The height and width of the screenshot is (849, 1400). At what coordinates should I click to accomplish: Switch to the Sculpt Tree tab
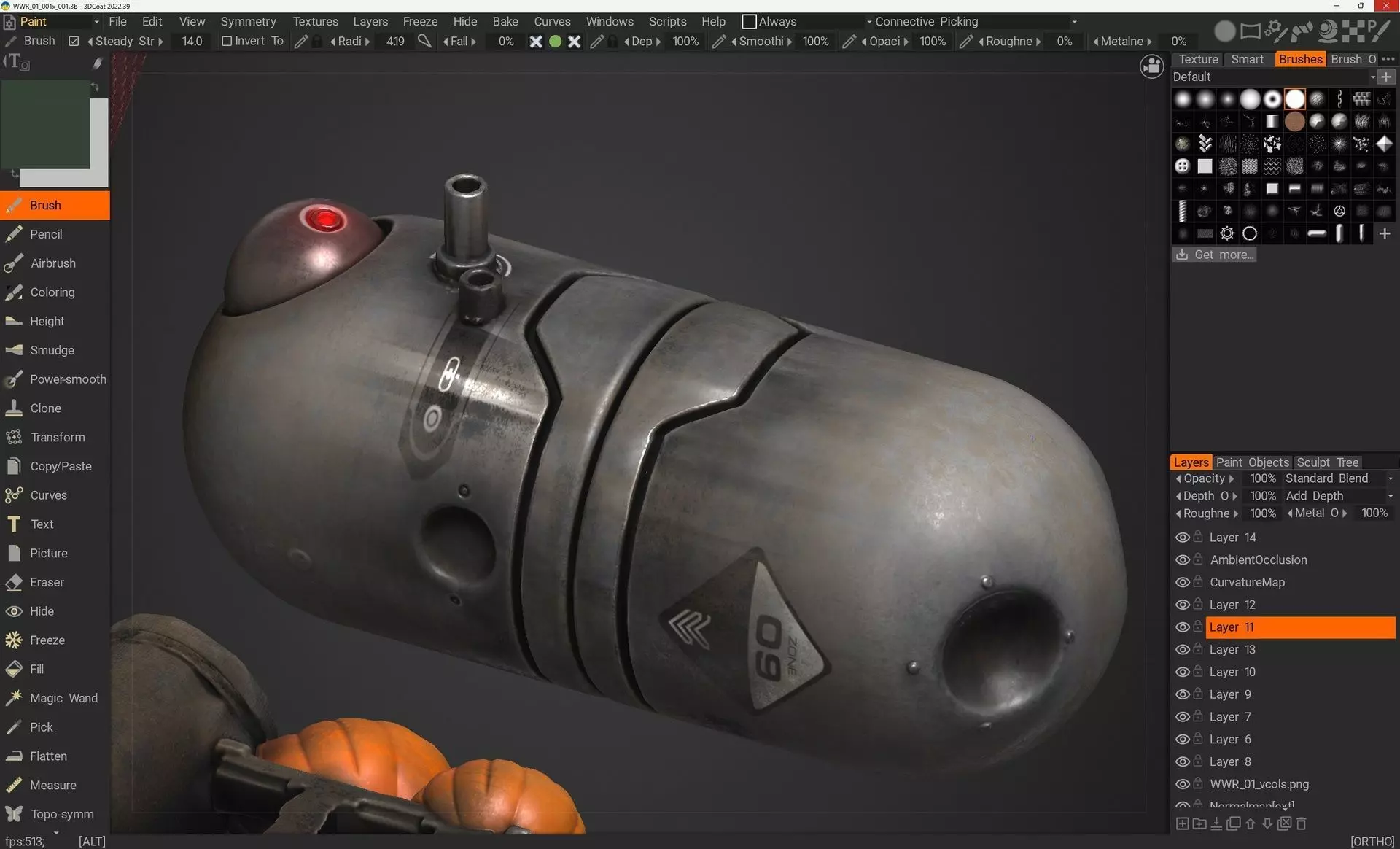(x=1327, y=462)
